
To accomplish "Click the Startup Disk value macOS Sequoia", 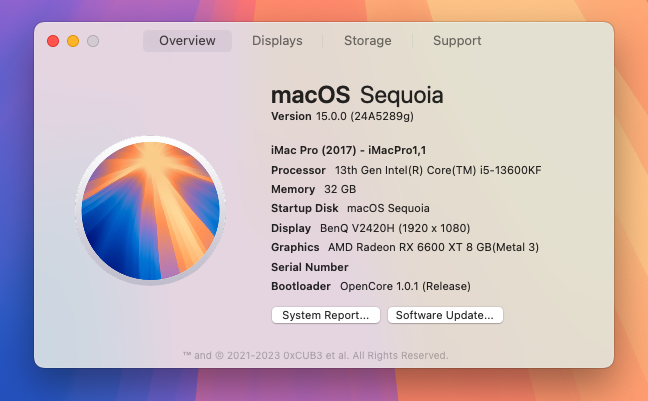I will tap(388, 208).
